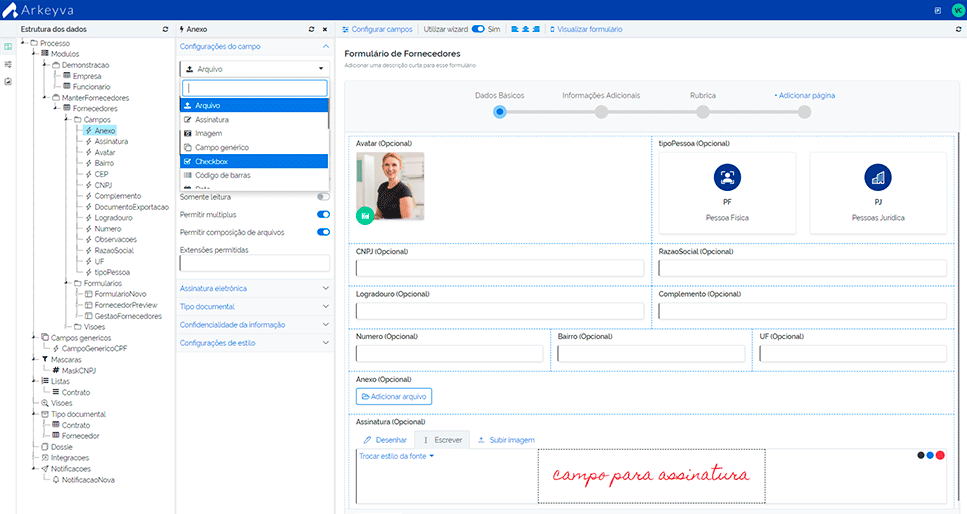Click the Adicionar arquivo button
The image size is (967, 514).
(394, 397)
